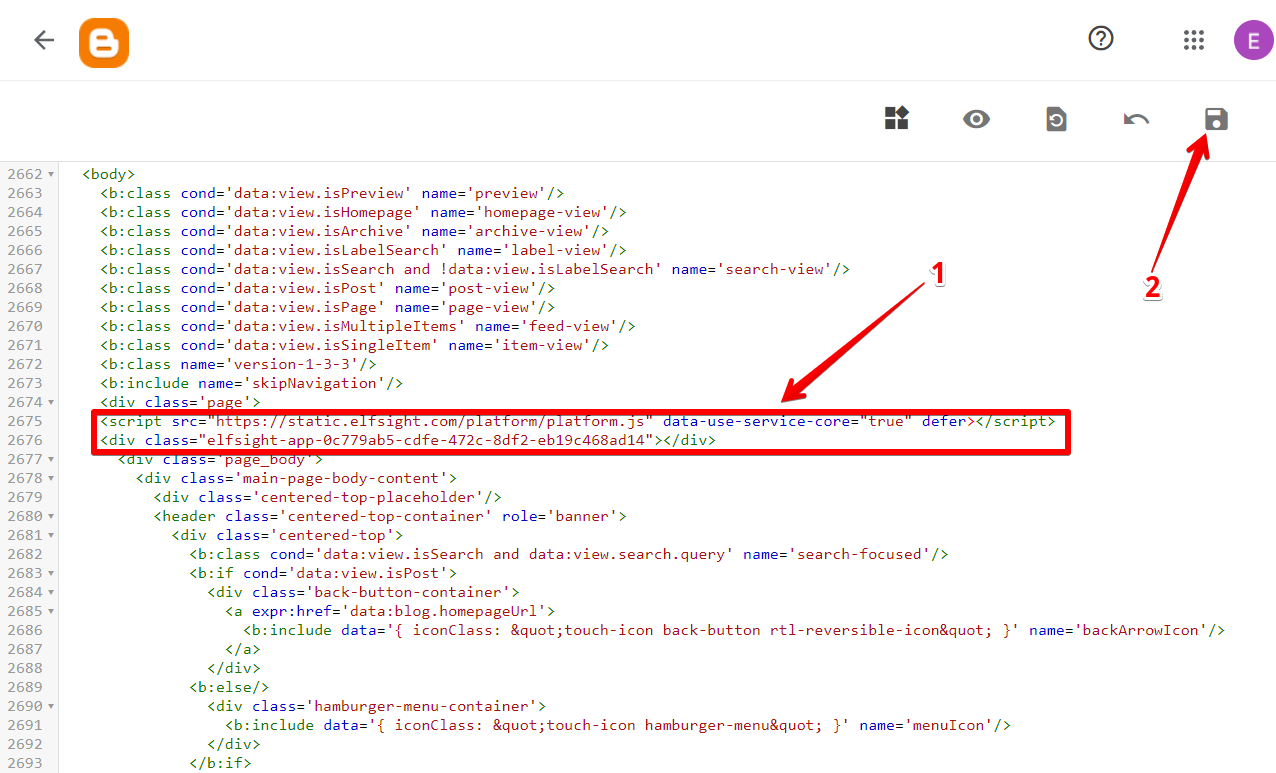Collapse the centered-top div at line 2681
This screenshot has height=773, width=1276.
point(51,535)
